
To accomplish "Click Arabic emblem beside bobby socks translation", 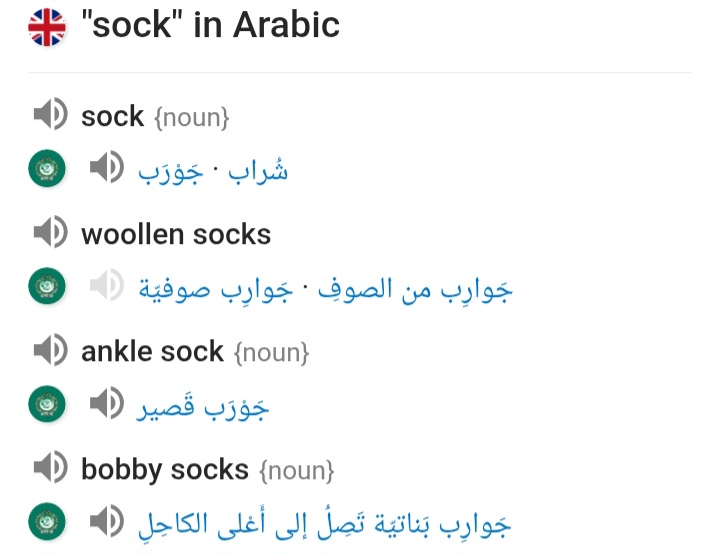I will tap(47, 521).
